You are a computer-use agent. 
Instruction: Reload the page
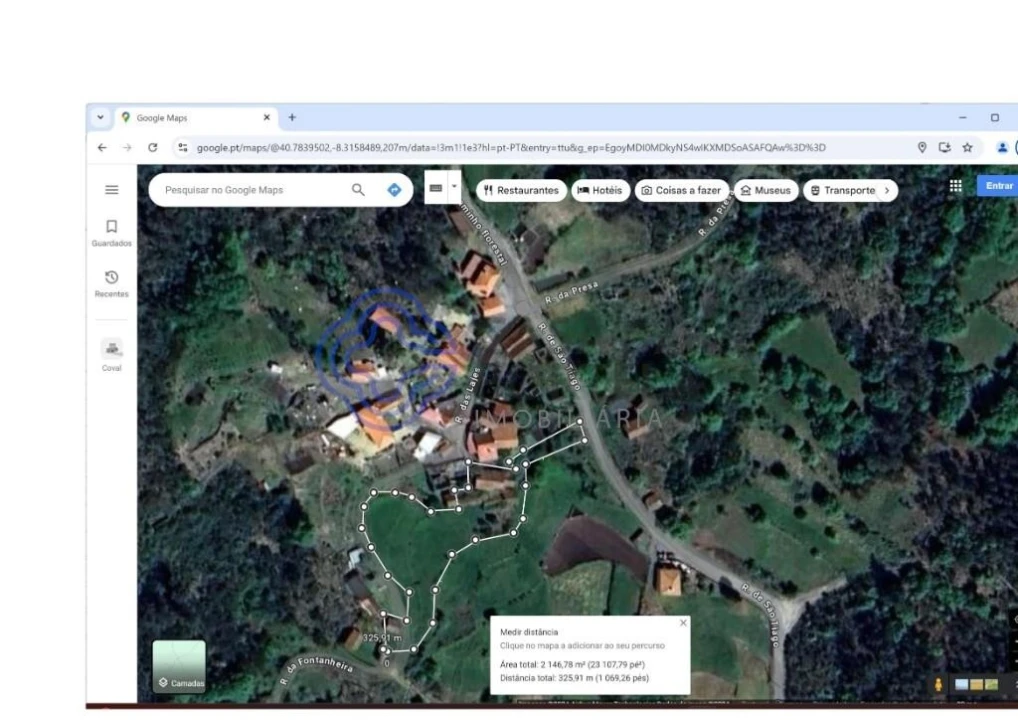153,147
